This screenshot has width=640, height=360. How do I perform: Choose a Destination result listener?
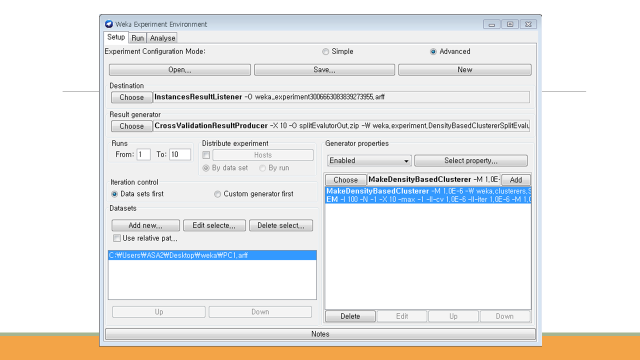(x=131, y=97)
